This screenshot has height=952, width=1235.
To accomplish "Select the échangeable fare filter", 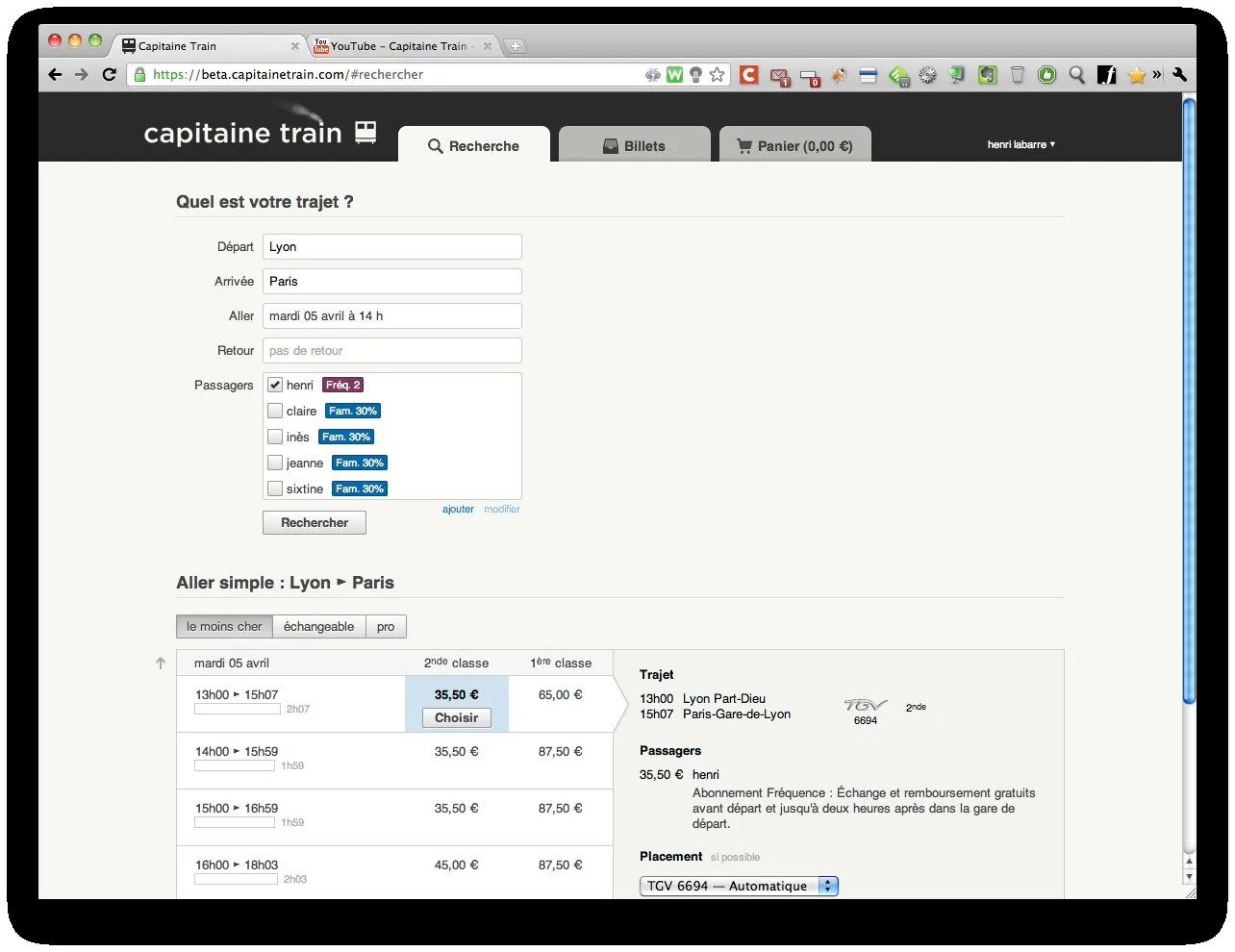I will pos(319,626).
